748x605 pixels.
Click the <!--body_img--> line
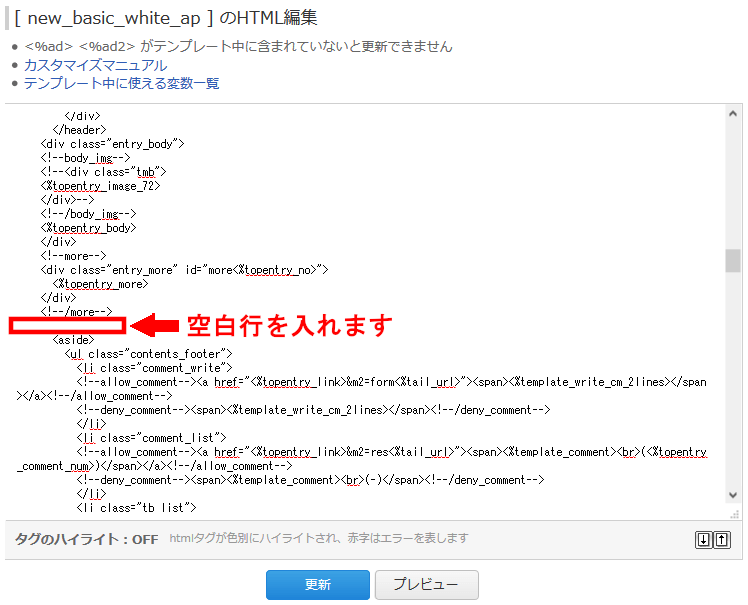[x=85, y=157]
